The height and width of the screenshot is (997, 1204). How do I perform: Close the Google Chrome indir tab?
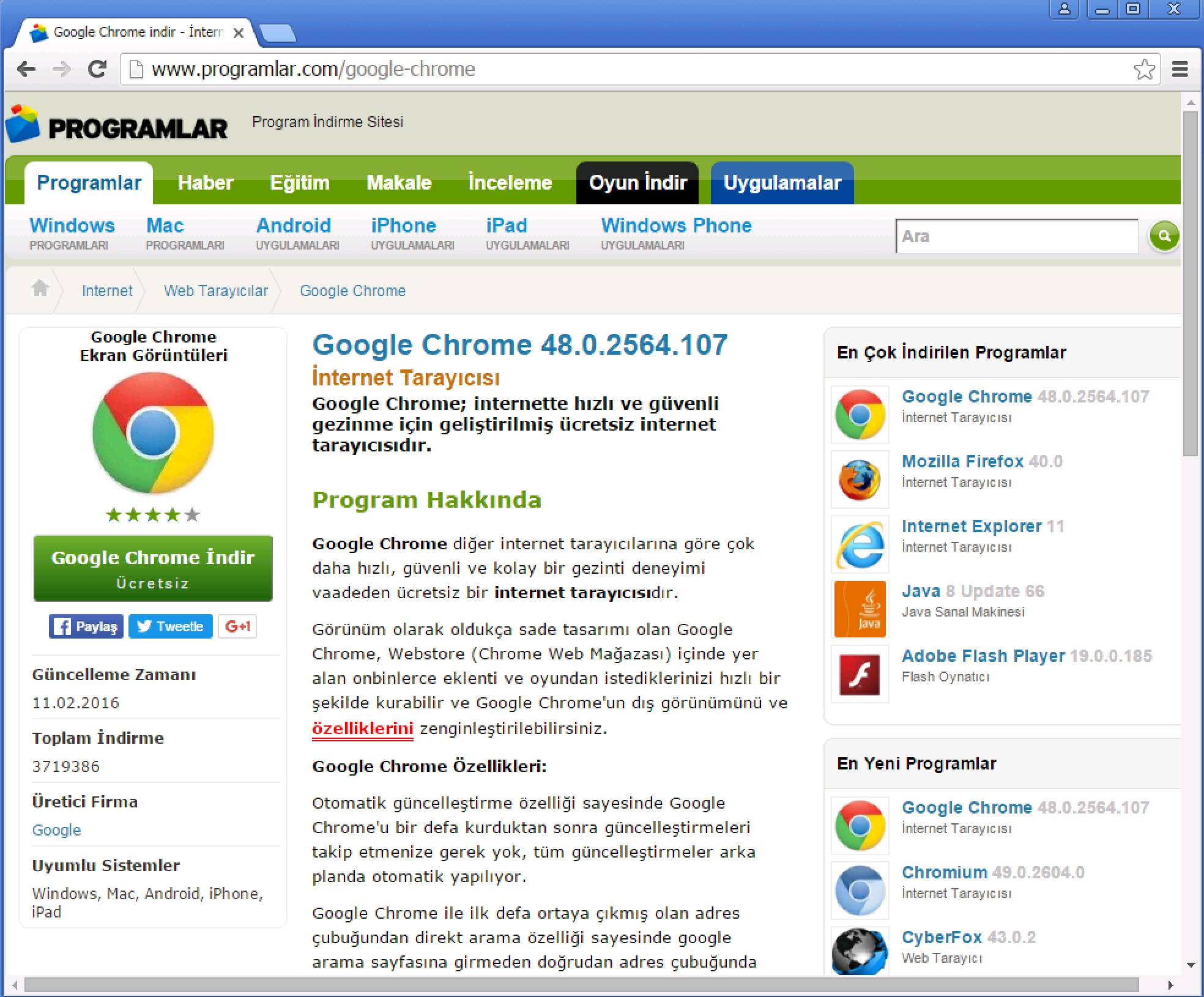239,33
